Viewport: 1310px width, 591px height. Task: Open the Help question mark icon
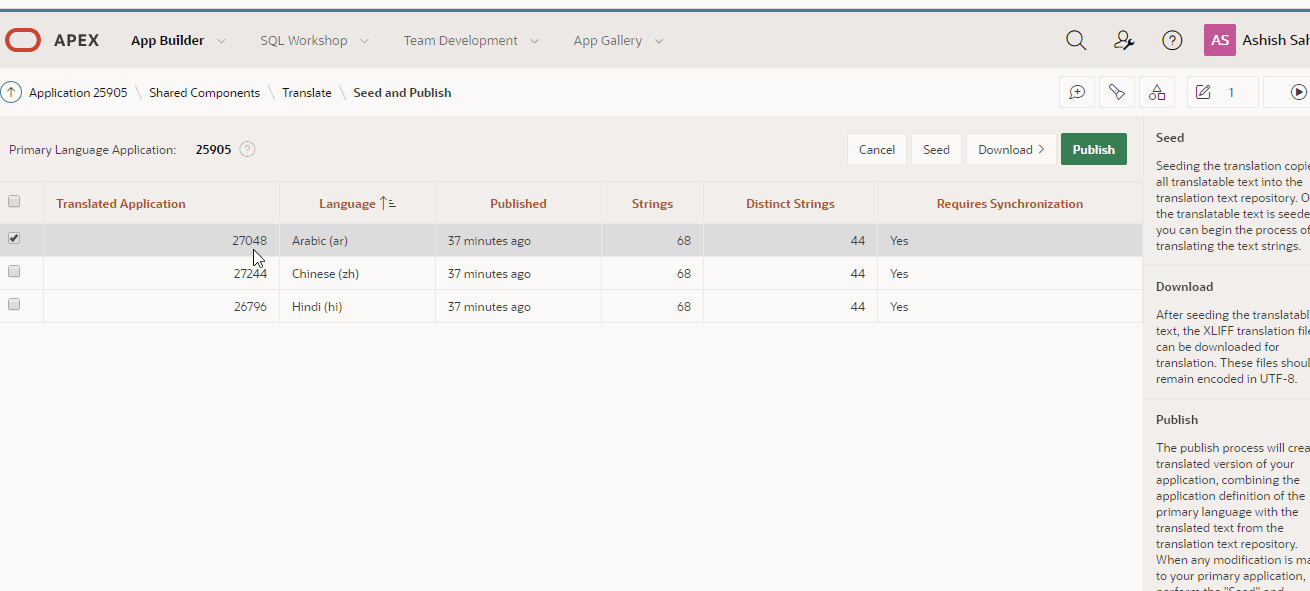tap(1172, 40)
